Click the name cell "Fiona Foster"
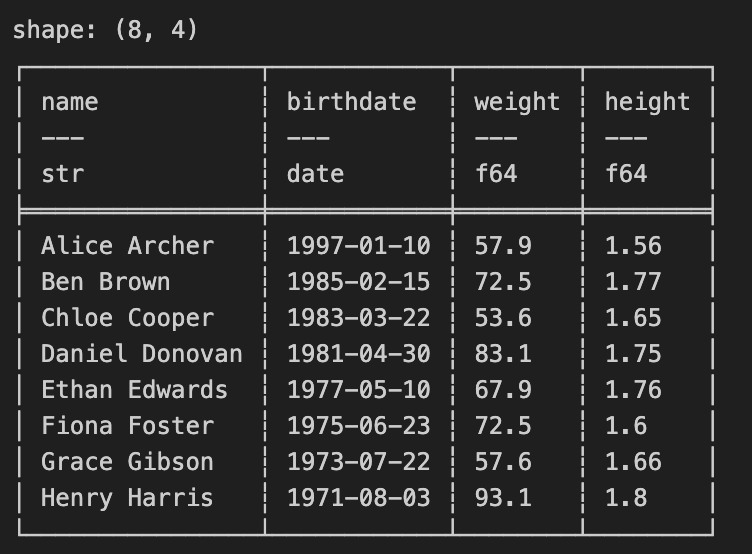Screen dimensions: 752x554 click(127, 426)
